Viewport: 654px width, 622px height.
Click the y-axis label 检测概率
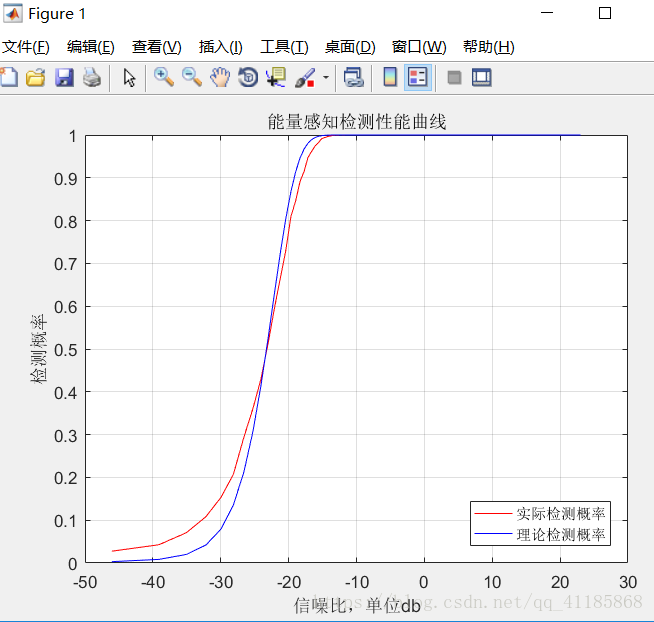click(38, 349)
